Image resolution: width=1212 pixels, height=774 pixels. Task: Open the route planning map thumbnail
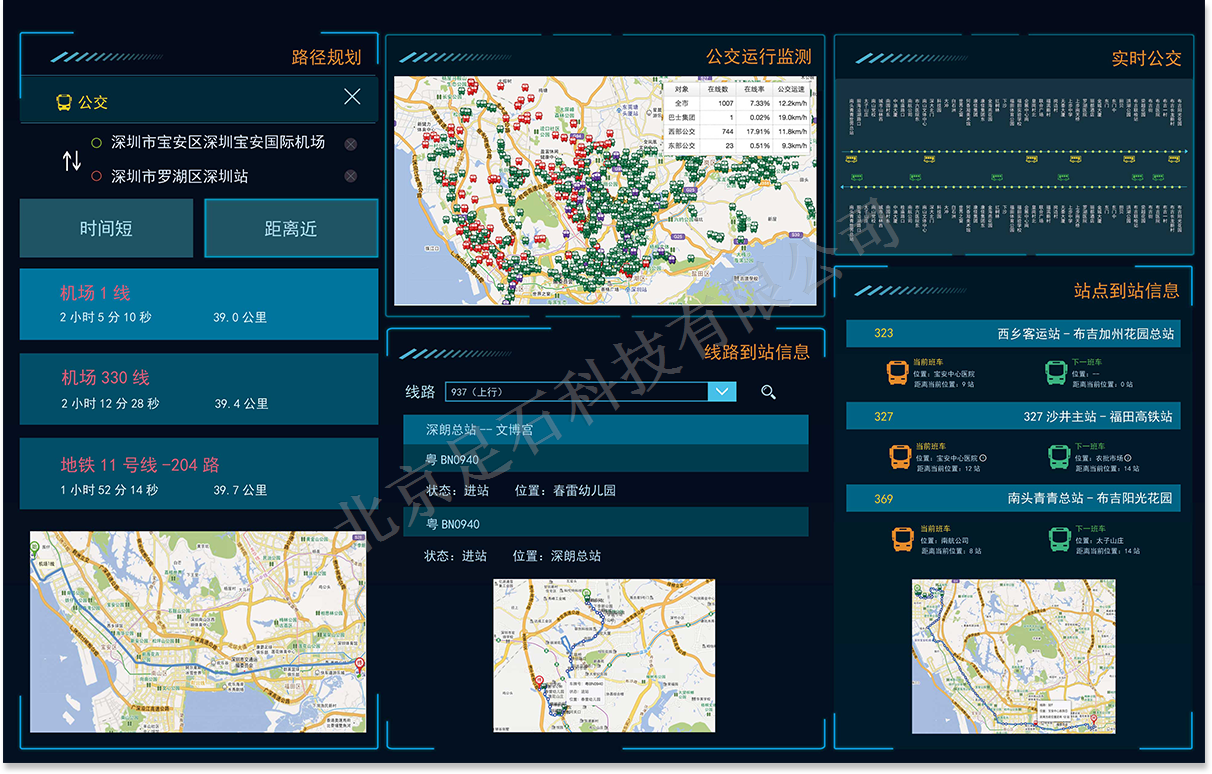click(198, 632)
